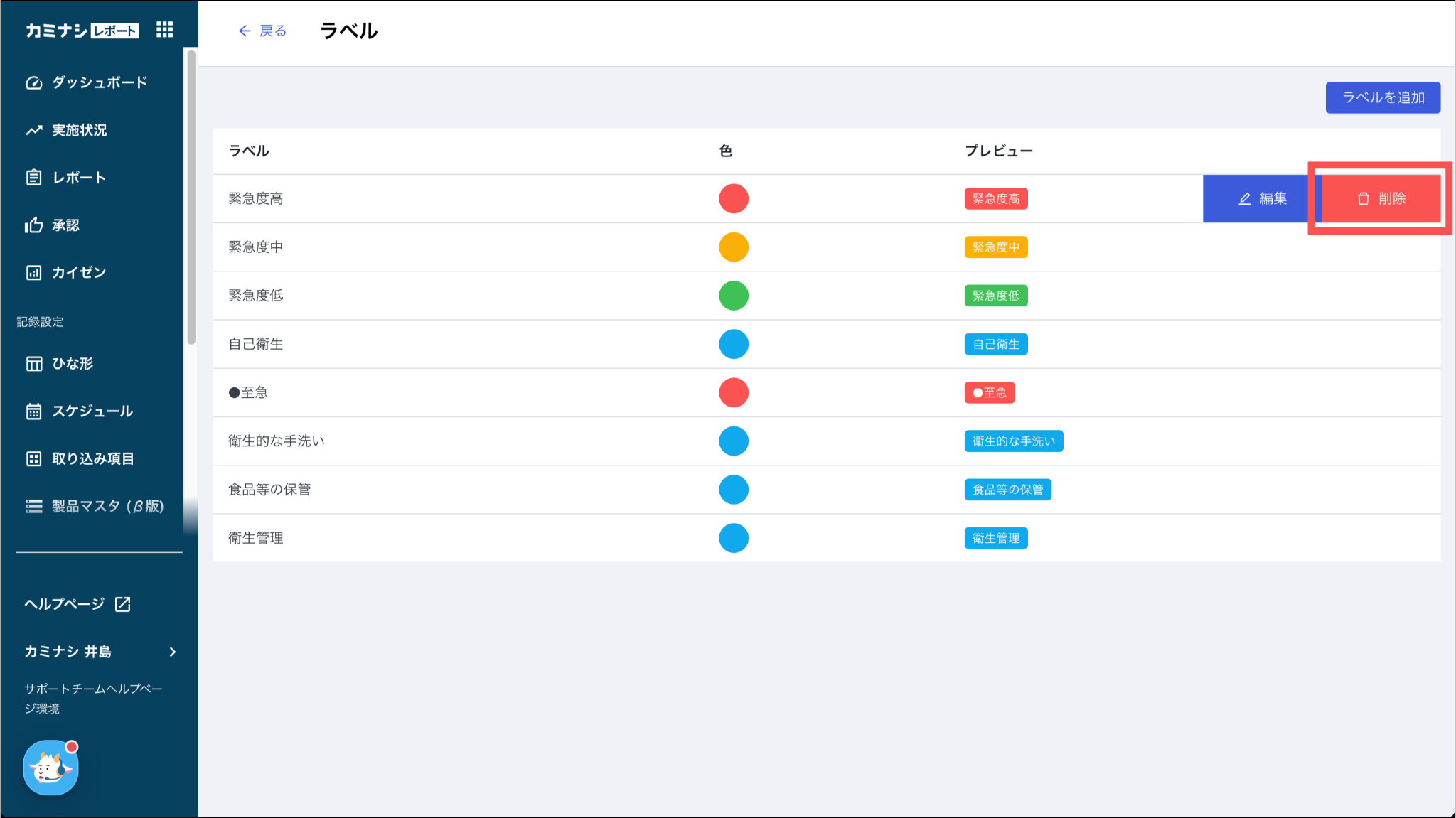Open the support chat mascot icon

[x=50, y=768]
